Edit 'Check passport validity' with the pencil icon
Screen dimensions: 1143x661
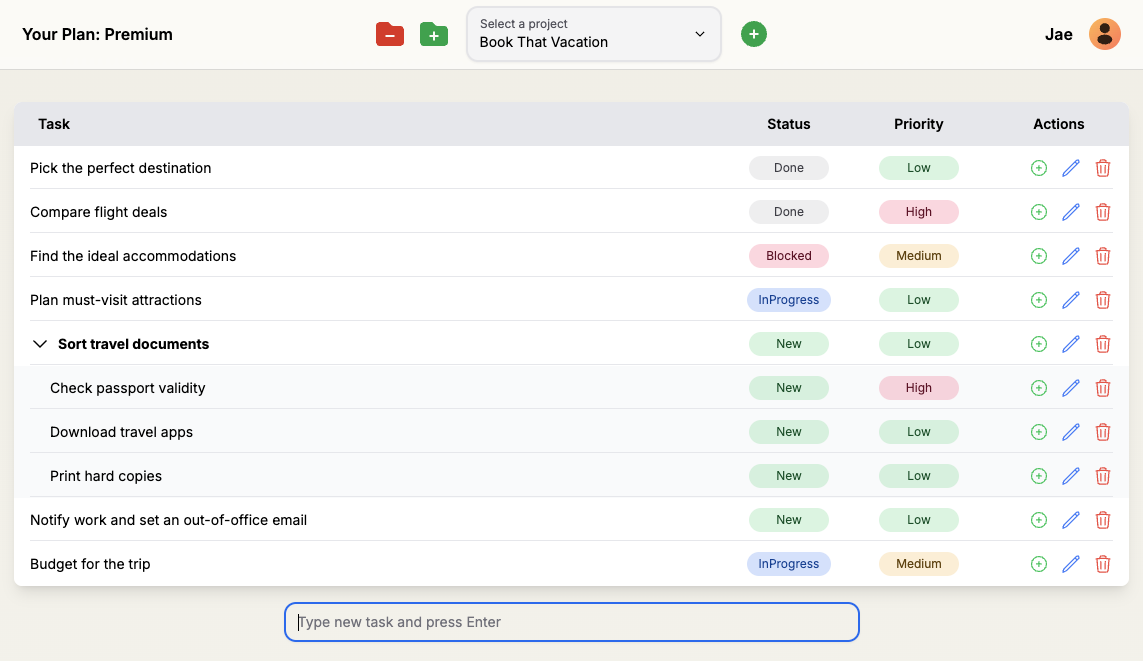(1070, 387)
